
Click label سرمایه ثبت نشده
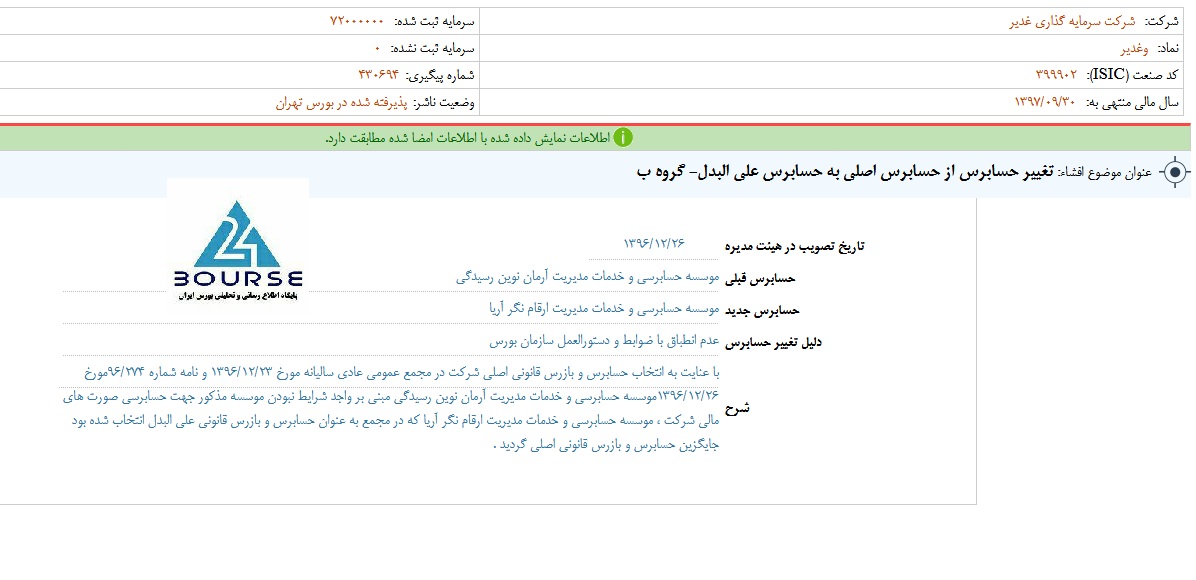[x=432, y=48]
